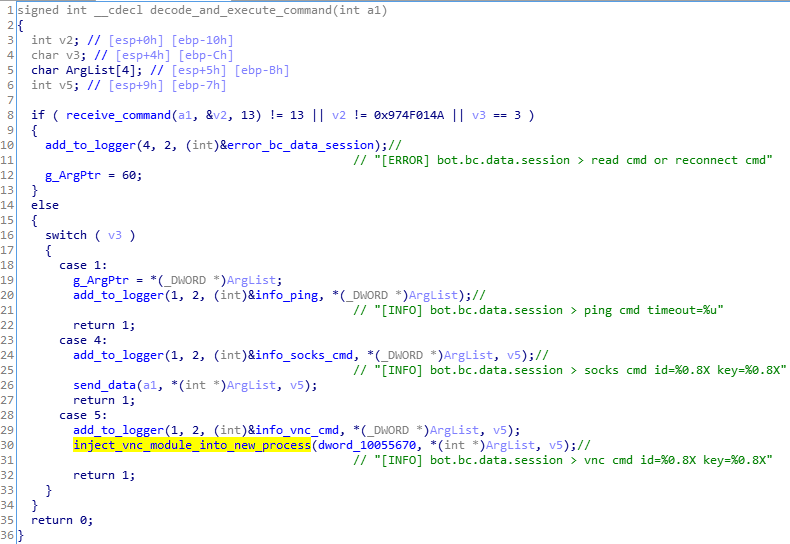Viewport: 790px width, 544px height.
Task: Click add_to_logger on the info_socks_cmd line
Action: point(118,355)
